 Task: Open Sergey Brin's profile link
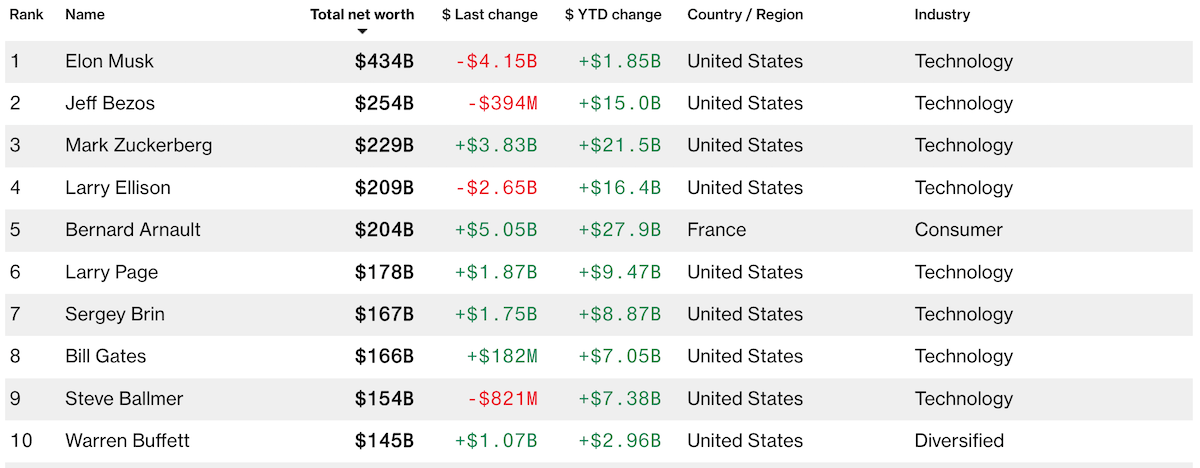click(115, 314)
